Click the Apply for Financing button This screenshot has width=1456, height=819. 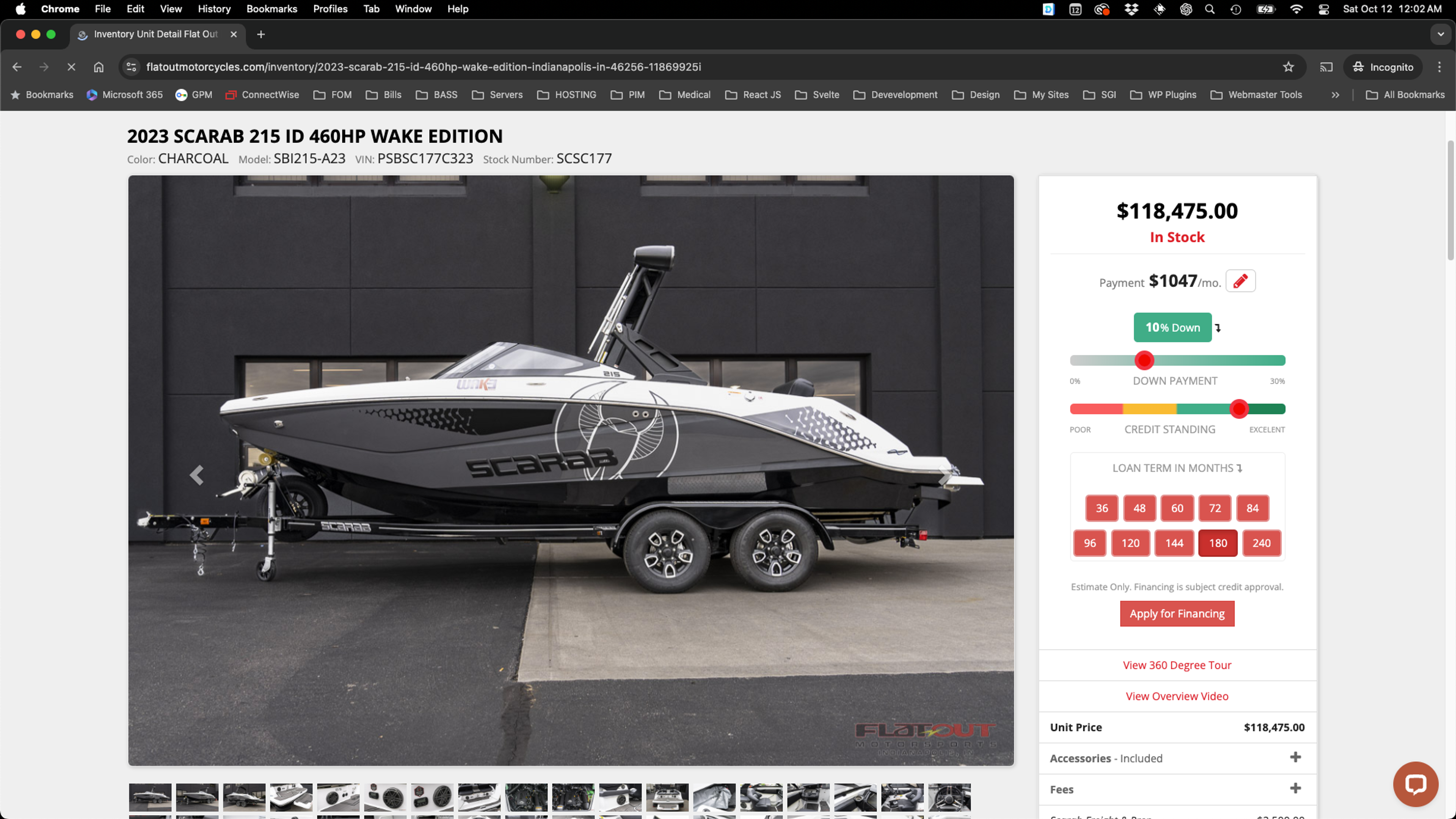click(x=1177, y=613)
